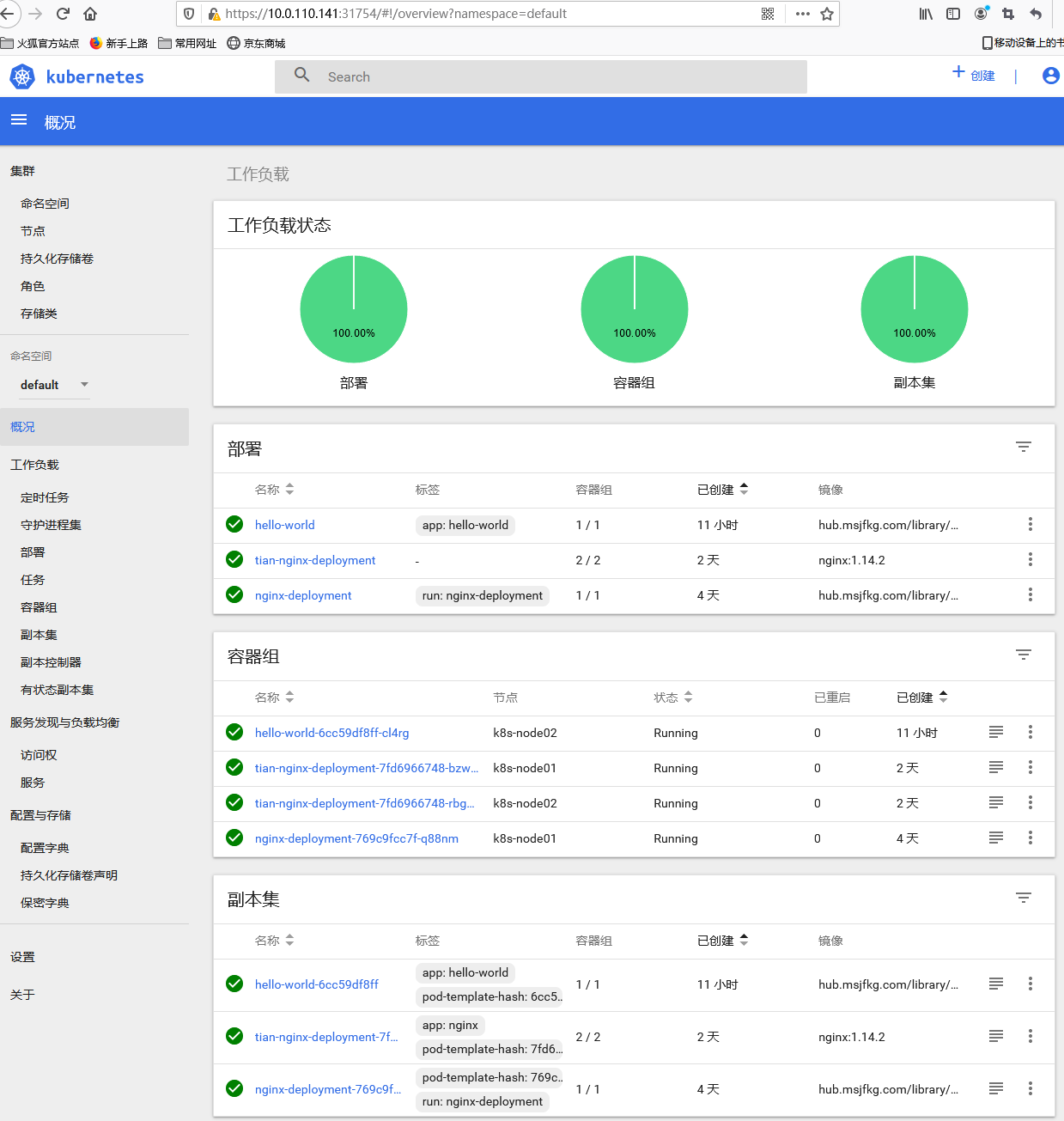1064x1121 pixels.
Task: Open actions menu for nginx-deployment deployment row
Action: click(x=1030, y=594)
